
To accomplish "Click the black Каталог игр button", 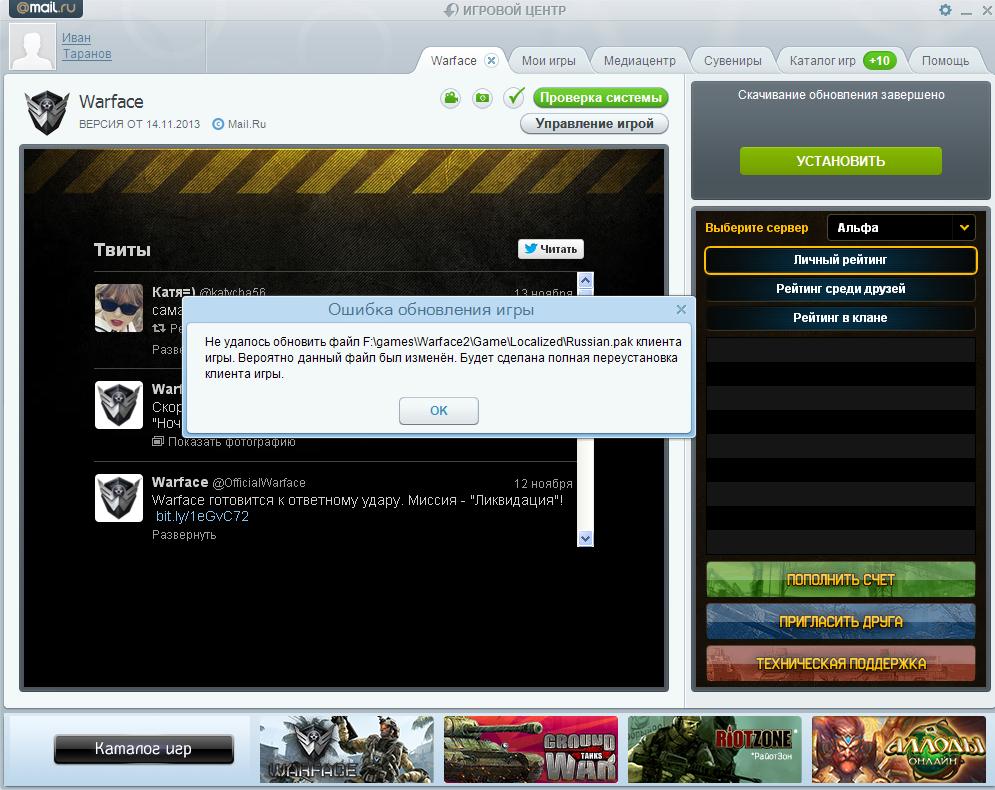I will point(143,749).
